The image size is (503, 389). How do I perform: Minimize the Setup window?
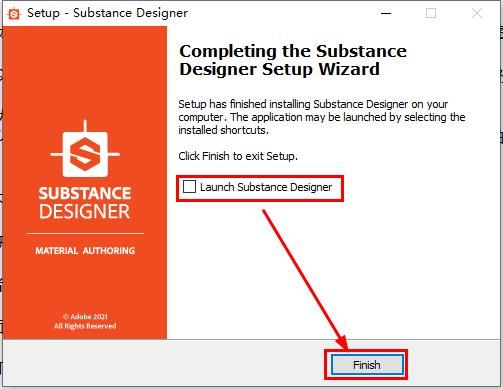386,13
